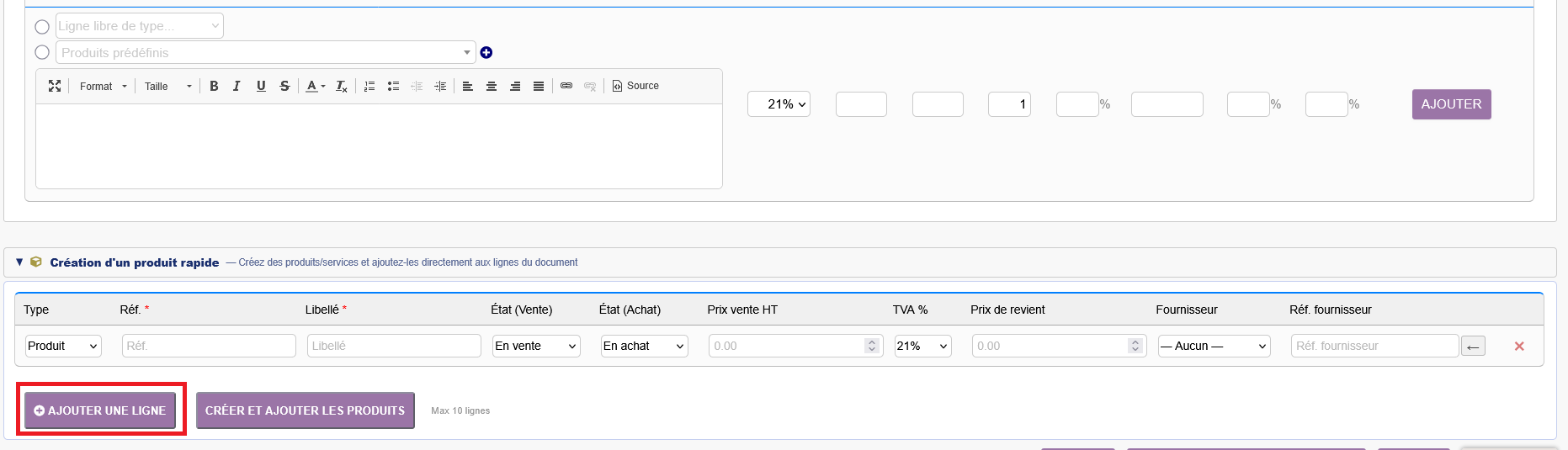Open text color picker in editor
This screenshot has width=1568, height=450.
pyautogui.click(x=316, y=86)
